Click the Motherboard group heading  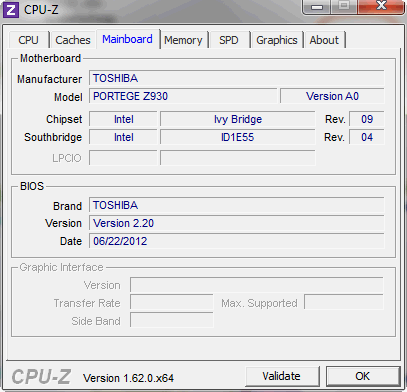coord(50,58)
